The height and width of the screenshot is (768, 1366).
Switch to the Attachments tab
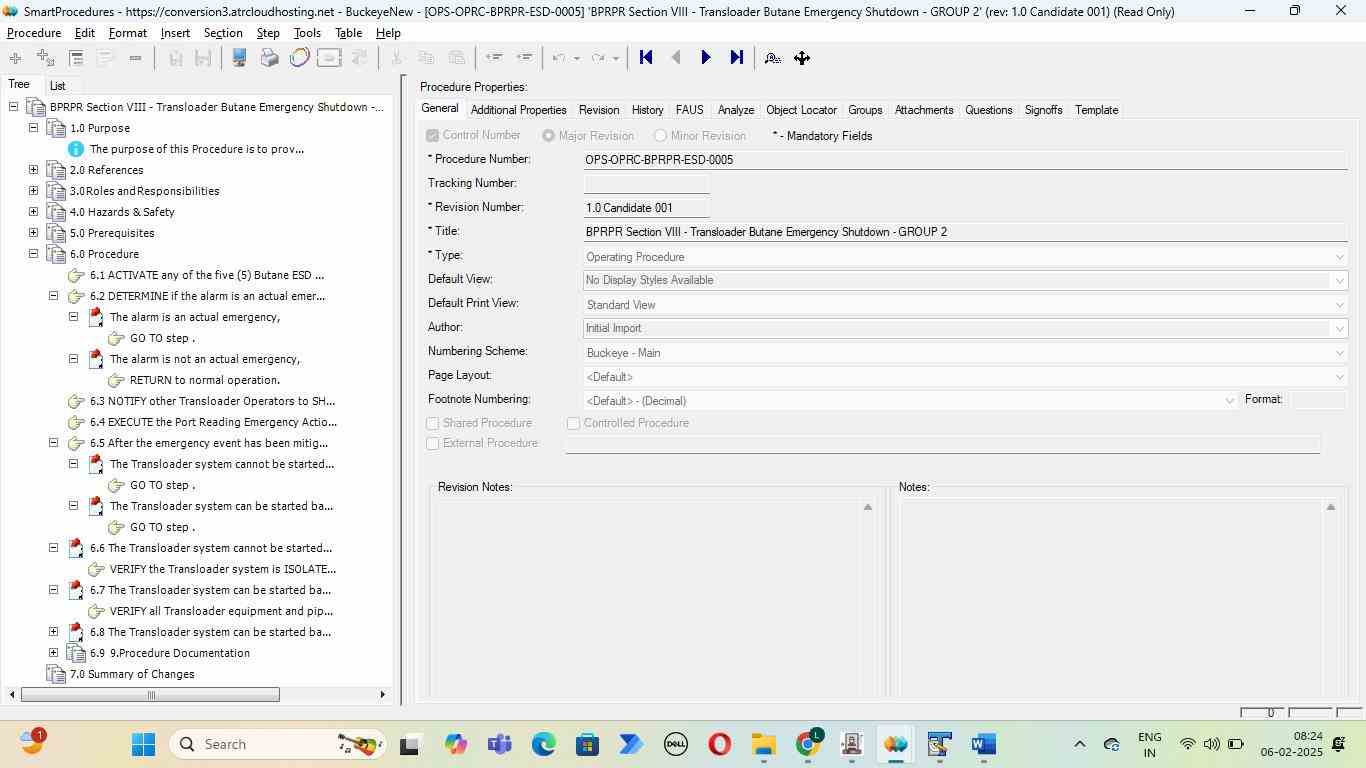(x=924, y=110)
